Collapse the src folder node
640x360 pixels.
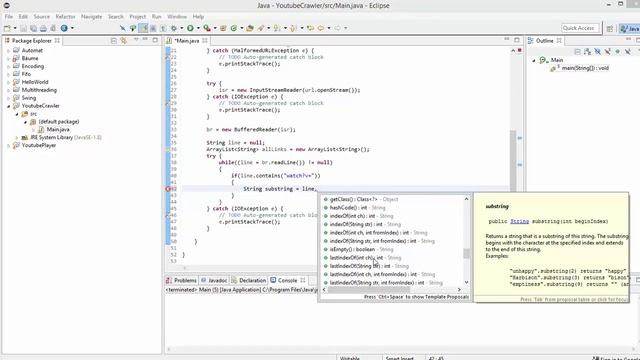[17, 114]
